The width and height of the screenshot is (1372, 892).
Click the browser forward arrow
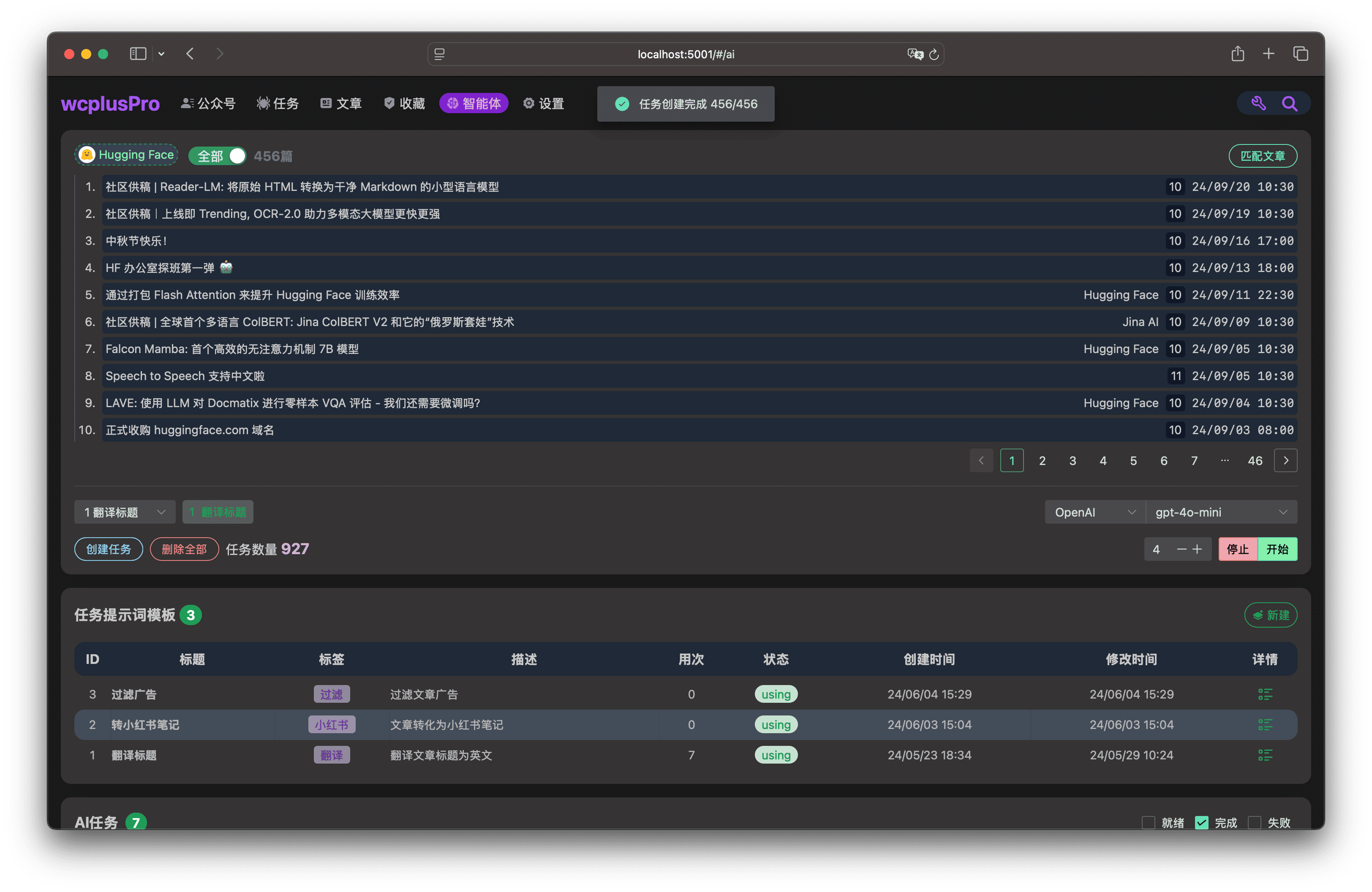pos(220,54)
